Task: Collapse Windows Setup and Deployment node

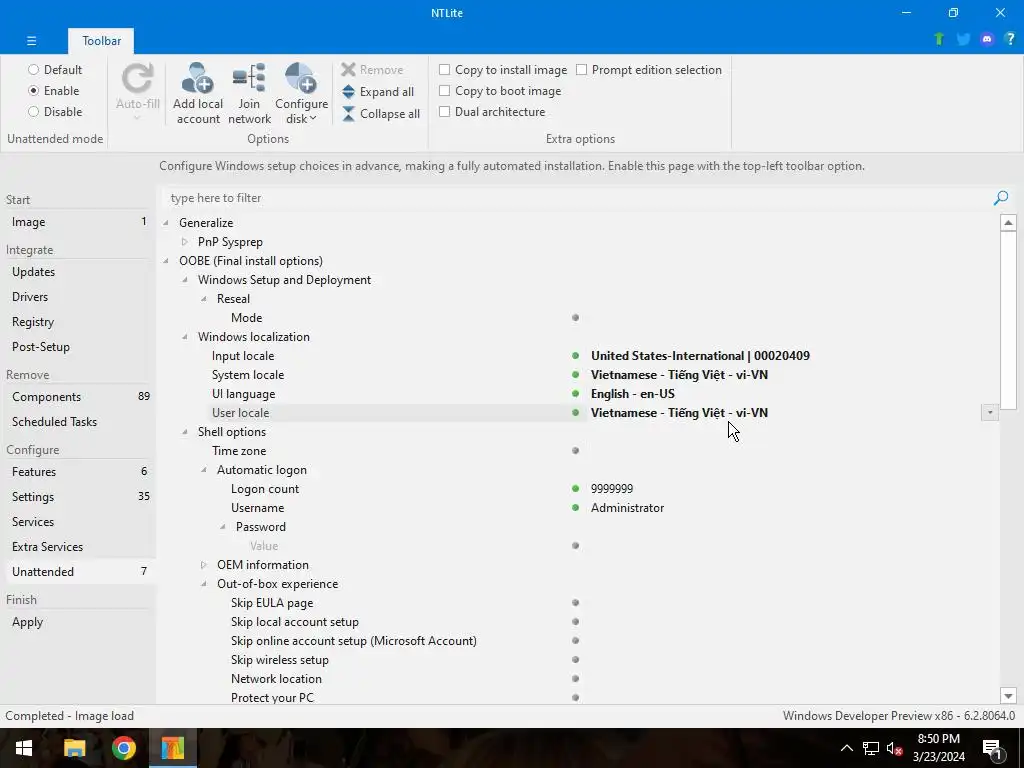Action: point(185,280)
